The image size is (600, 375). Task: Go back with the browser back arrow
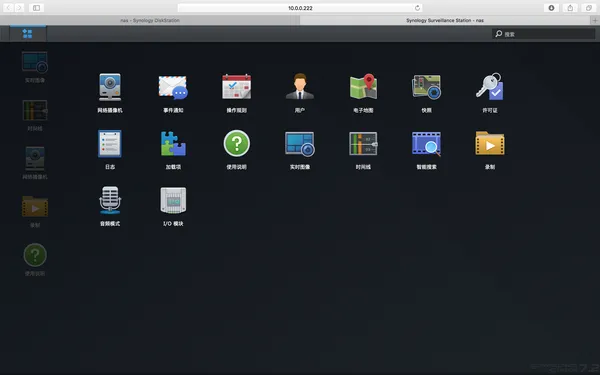tap(8, 8)
